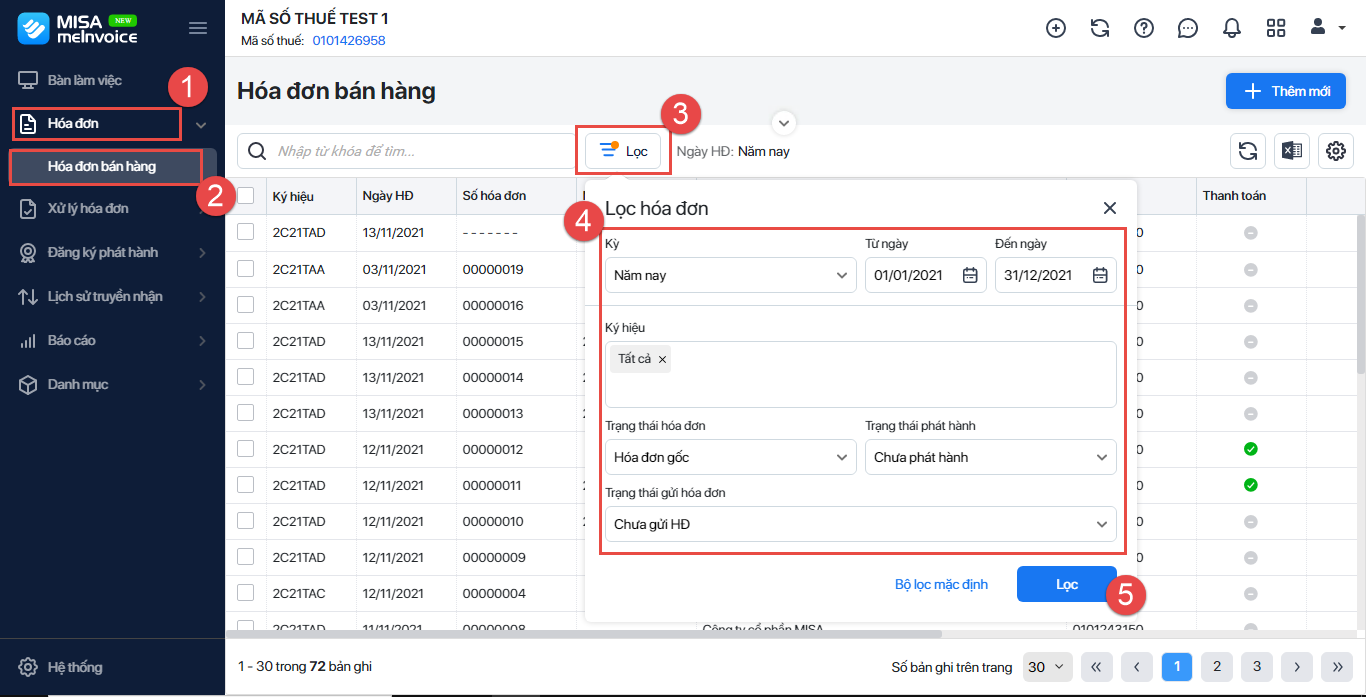
Task: Open the Trạng thái gửi hóa đơn dropdown
Action: click(x=860, y=524)
